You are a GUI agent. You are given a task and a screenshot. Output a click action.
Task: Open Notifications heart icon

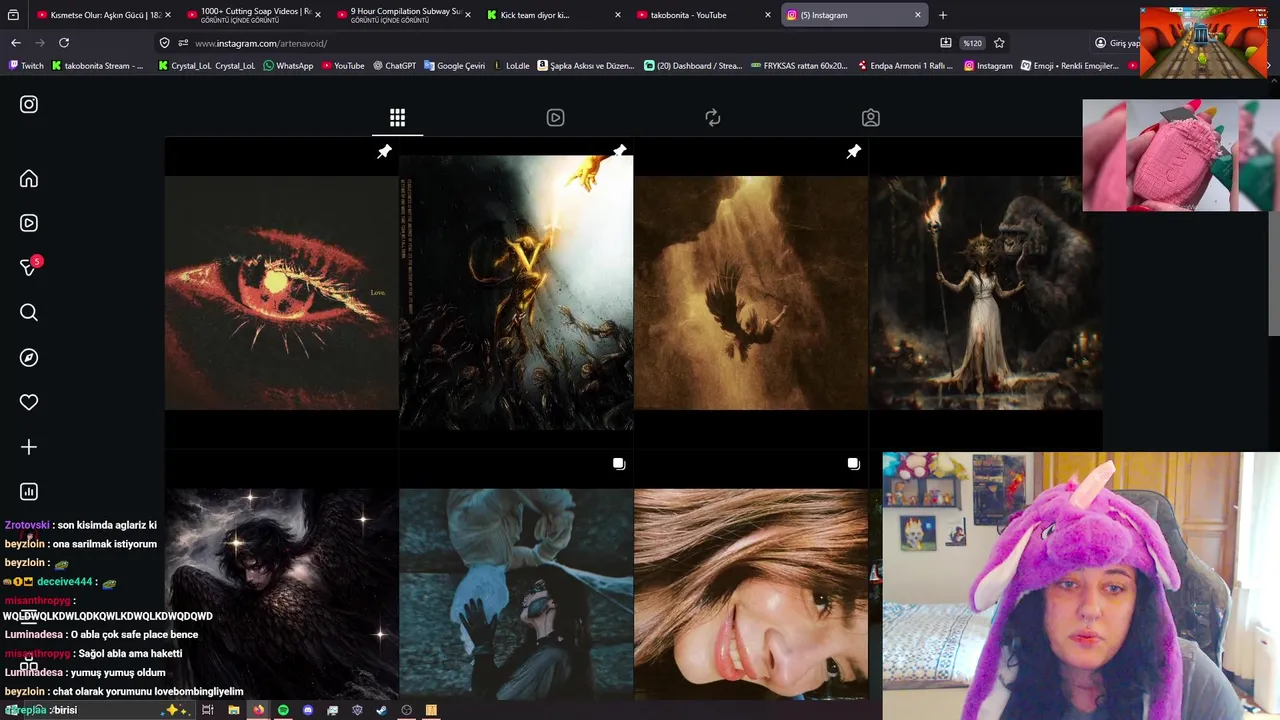(x=29, y=402)
